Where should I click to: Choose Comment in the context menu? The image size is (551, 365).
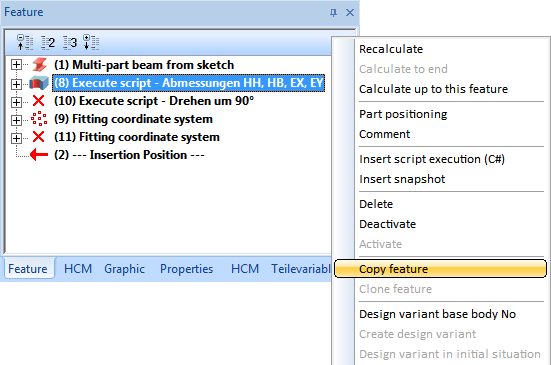click(x=384, y=134)
